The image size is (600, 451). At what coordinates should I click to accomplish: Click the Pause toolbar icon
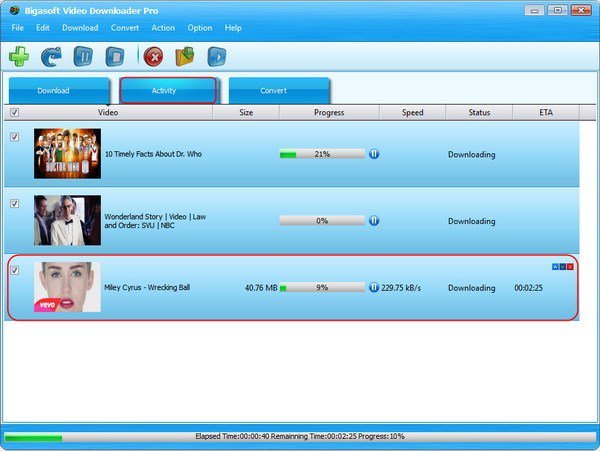pyautogui.click(x=83, y=57)
